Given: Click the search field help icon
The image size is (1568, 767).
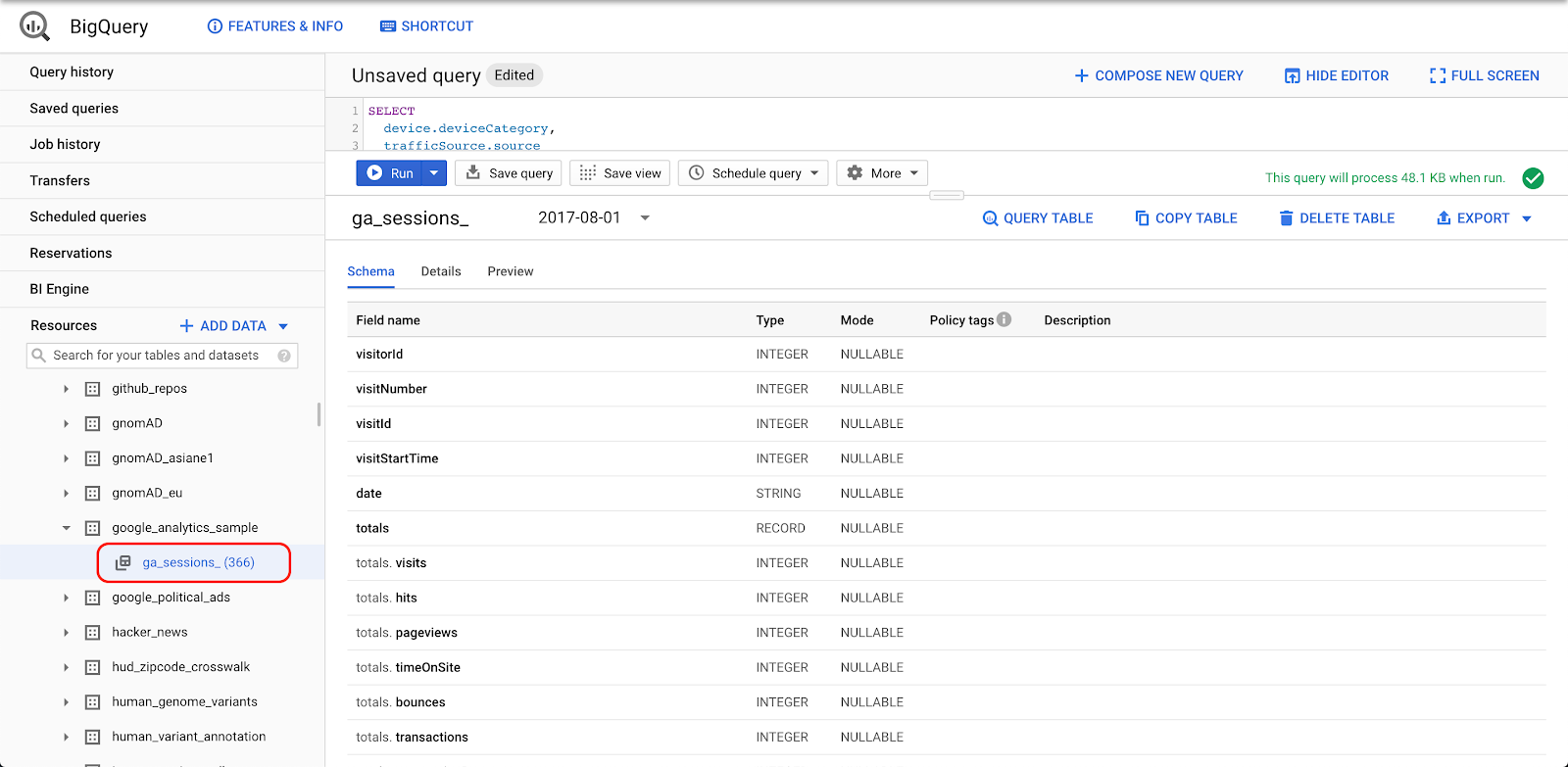Looking at the screenshot, I should point(284,356).
